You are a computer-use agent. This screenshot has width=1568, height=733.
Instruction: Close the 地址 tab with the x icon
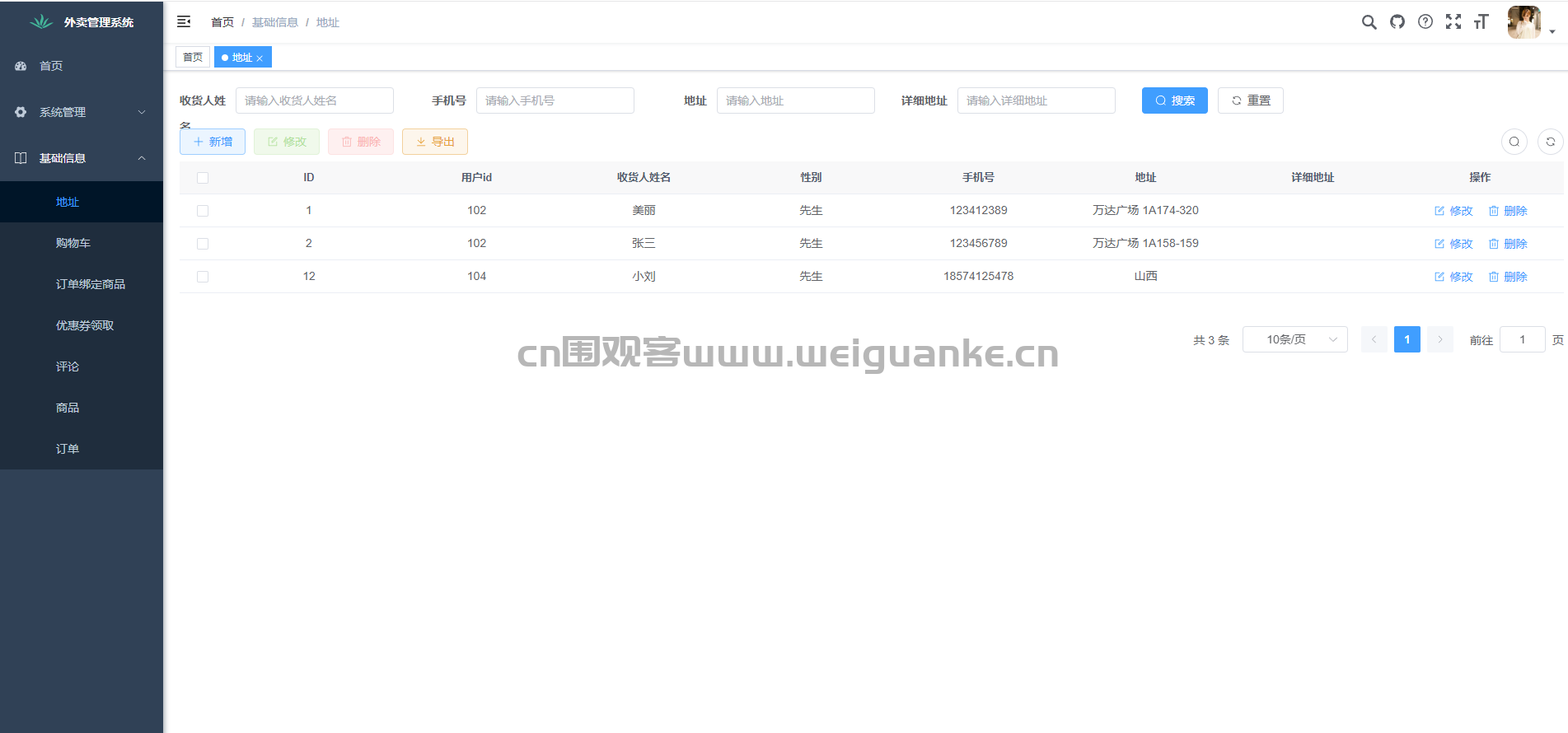(260, 58)
